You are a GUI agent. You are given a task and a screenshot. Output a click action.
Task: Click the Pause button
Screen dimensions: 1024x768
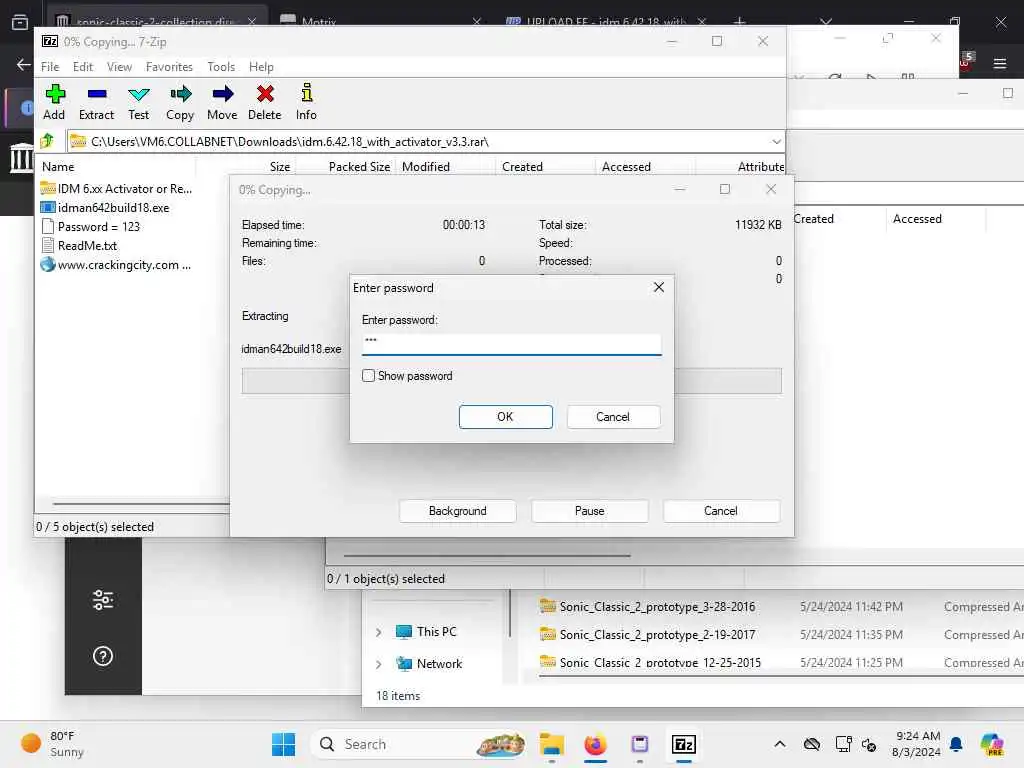[x=590, y=511]
